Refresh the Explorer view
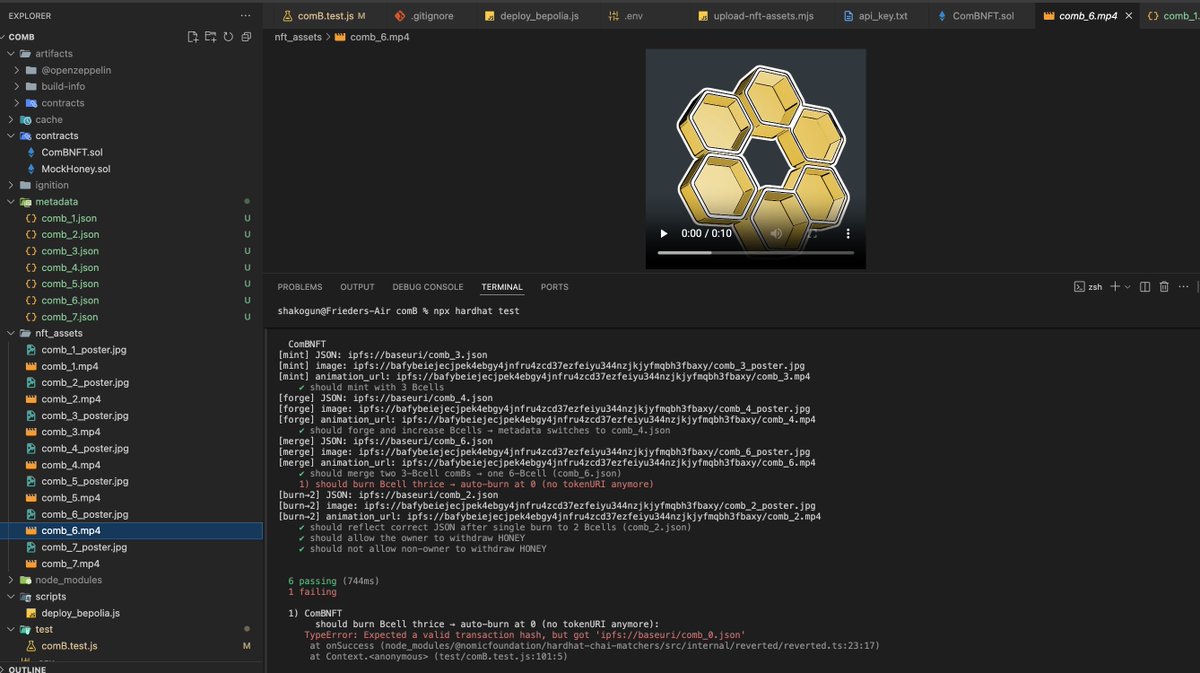Image resolution: width=1200 pixels, height=673 pixels. pyautogui.click(x=229, y=36)
